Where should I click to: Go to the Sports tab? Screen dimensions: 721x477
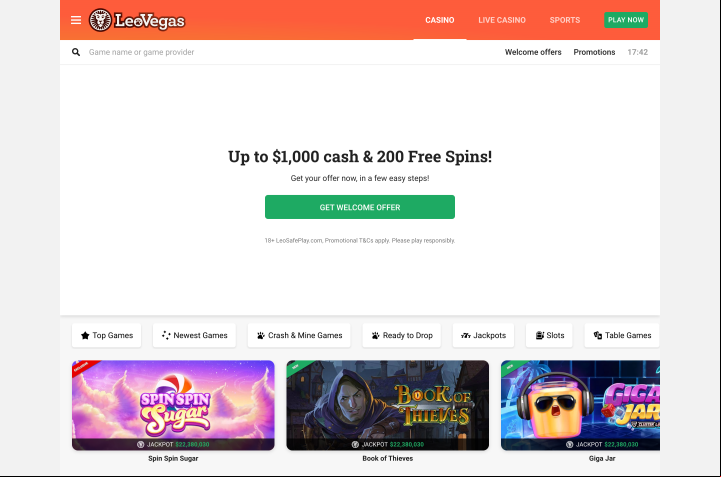click(565, 20)
